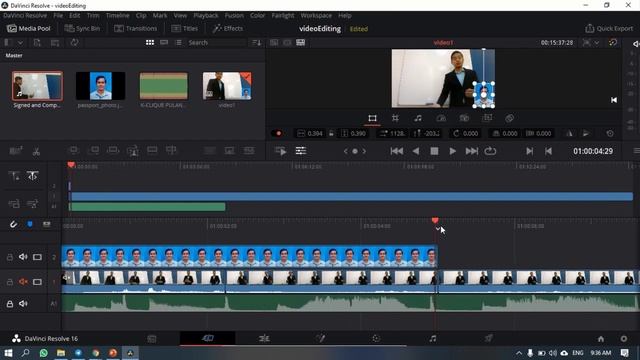
Task: Open the Media Pool panel
Action: coord(29,29)
